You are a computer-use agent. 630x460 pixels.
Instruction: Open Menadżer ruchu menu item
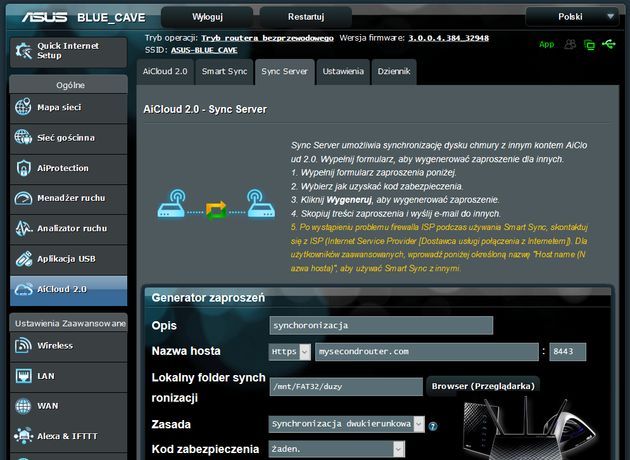[69, 198]
